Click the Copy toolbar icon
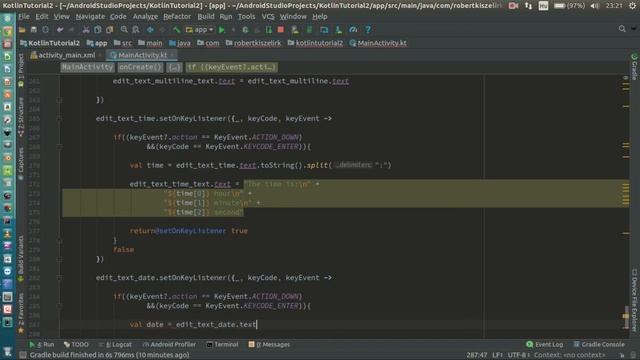The height and width of the screenshot is (360, 640). point(98,30)
